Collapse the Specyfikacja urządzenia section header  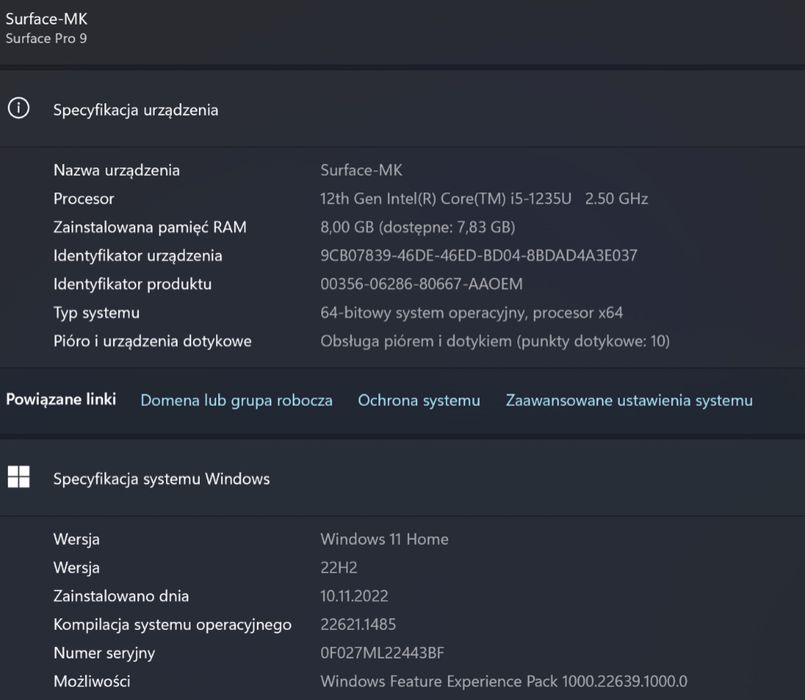pyautogui.click(x=402, y=109)
